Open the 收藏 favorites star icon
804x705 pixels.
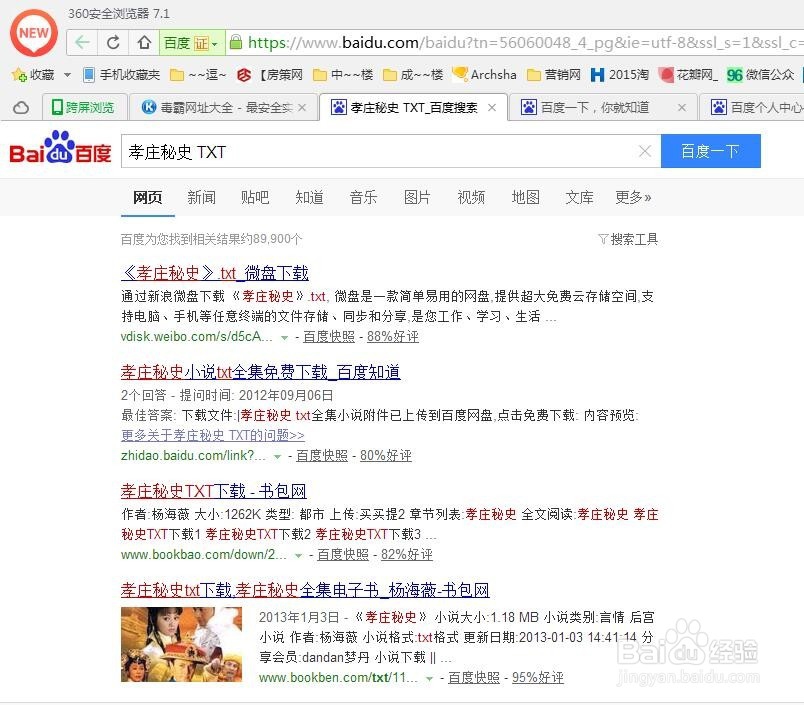19,75
